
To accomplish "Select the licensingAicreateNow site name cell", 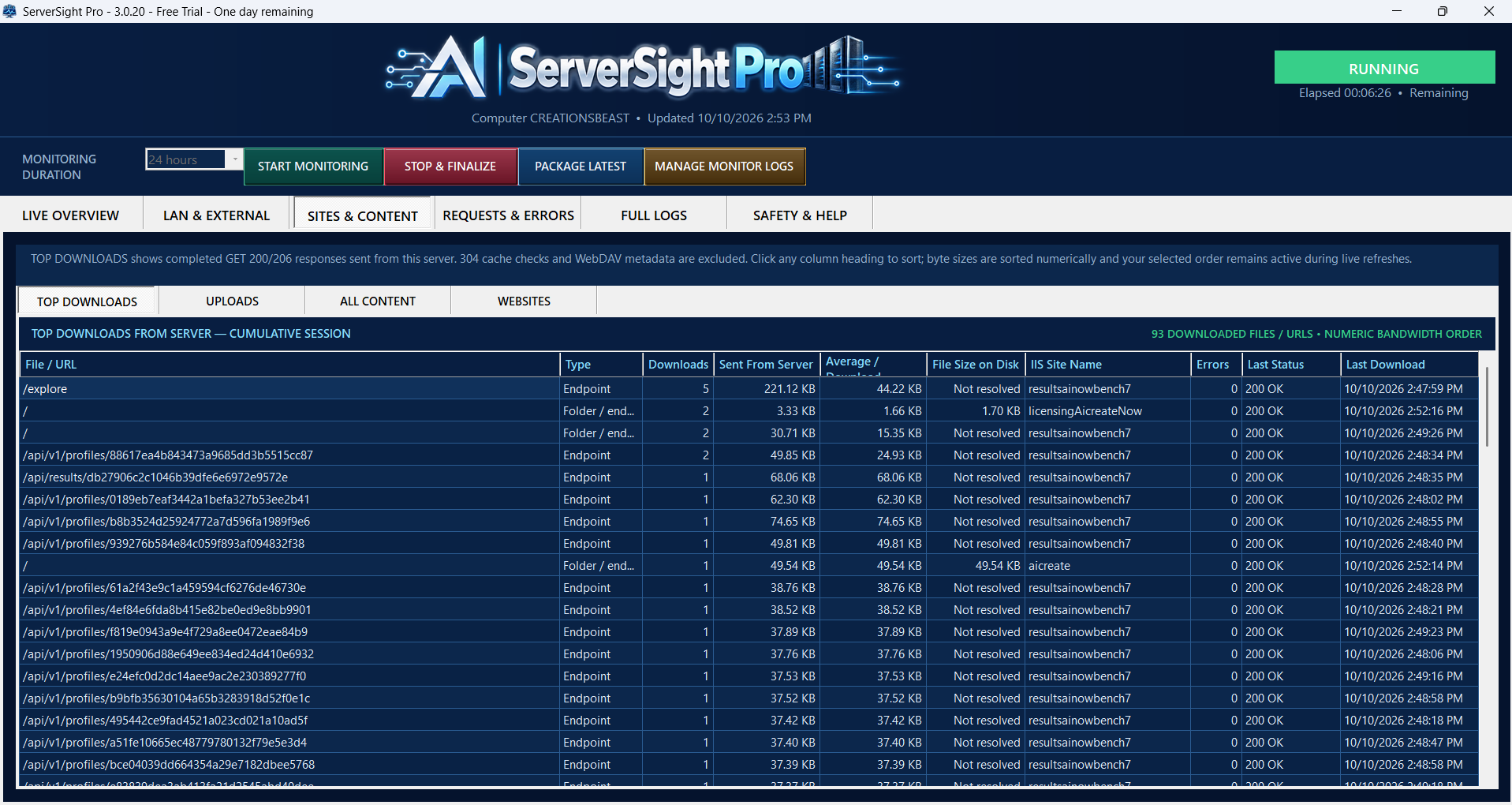I will 1107,411.
